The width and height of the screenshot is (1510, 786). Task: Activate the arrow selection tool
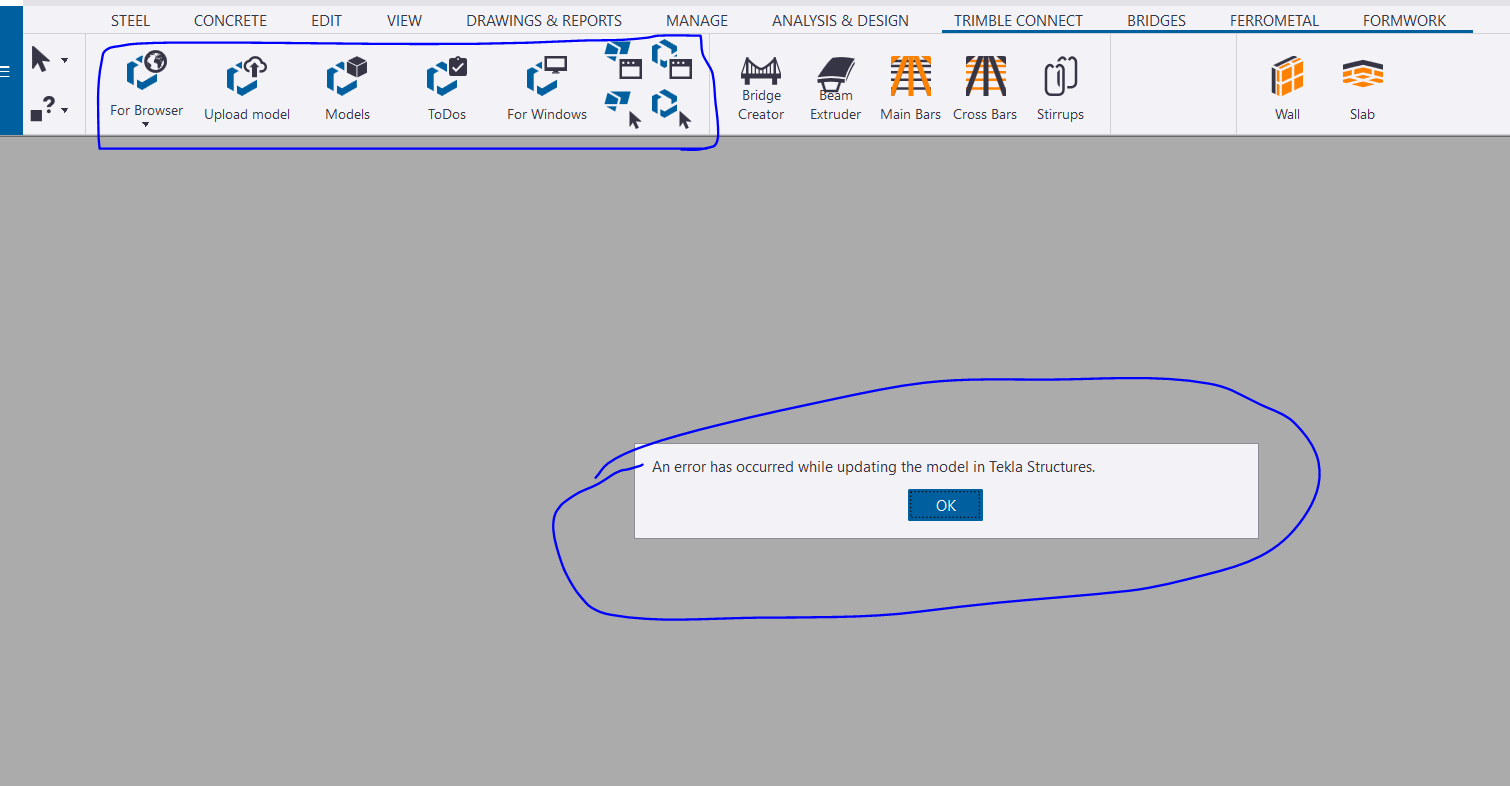pos(40,60)
